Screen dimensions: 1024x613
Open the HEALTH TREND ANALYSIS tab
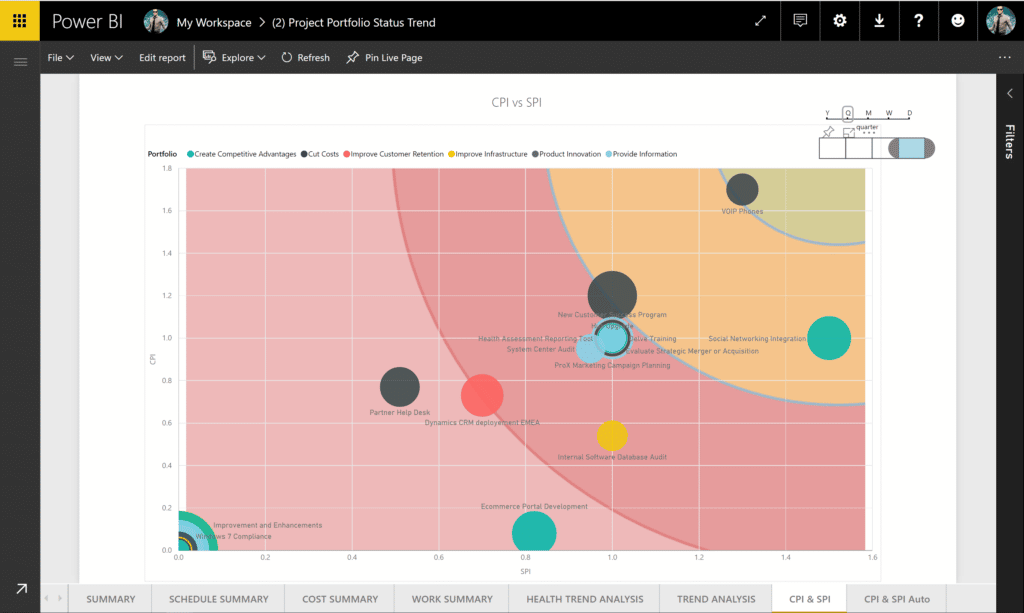584,599
